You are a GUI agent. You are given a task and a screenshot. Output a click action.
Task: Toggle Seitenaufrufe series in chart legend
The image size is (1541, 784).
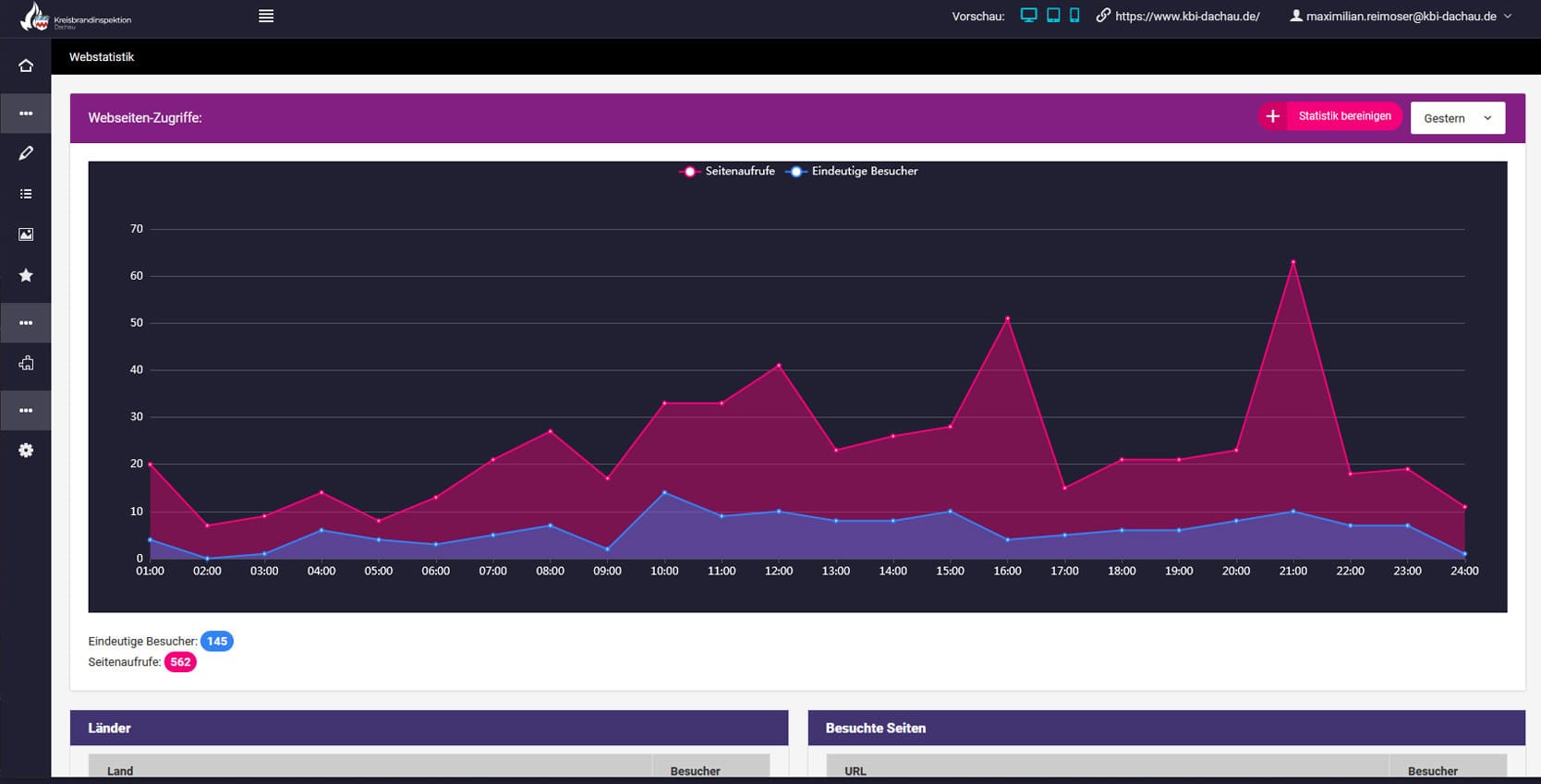pos(728,172)
